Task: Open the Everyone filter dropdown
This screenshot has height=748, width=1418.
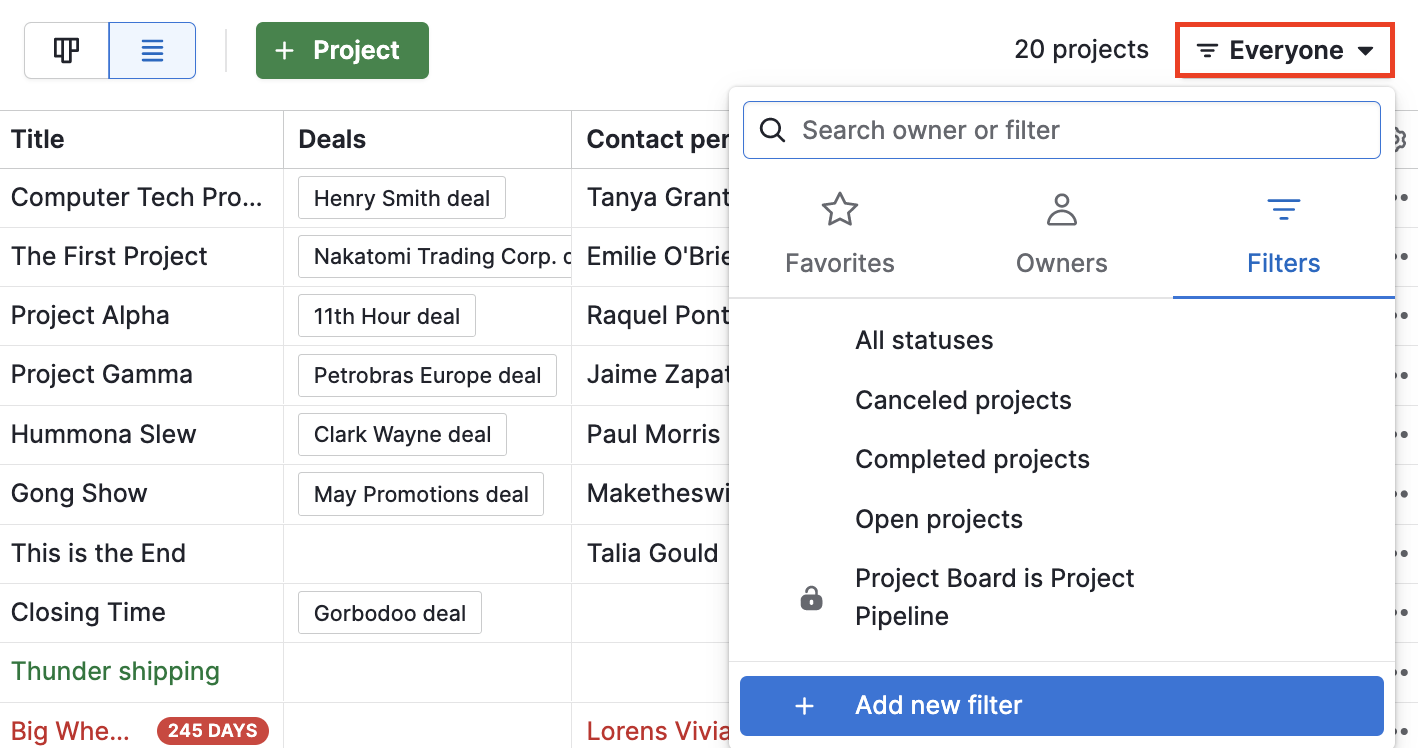Action: (x=1284, y=50)
